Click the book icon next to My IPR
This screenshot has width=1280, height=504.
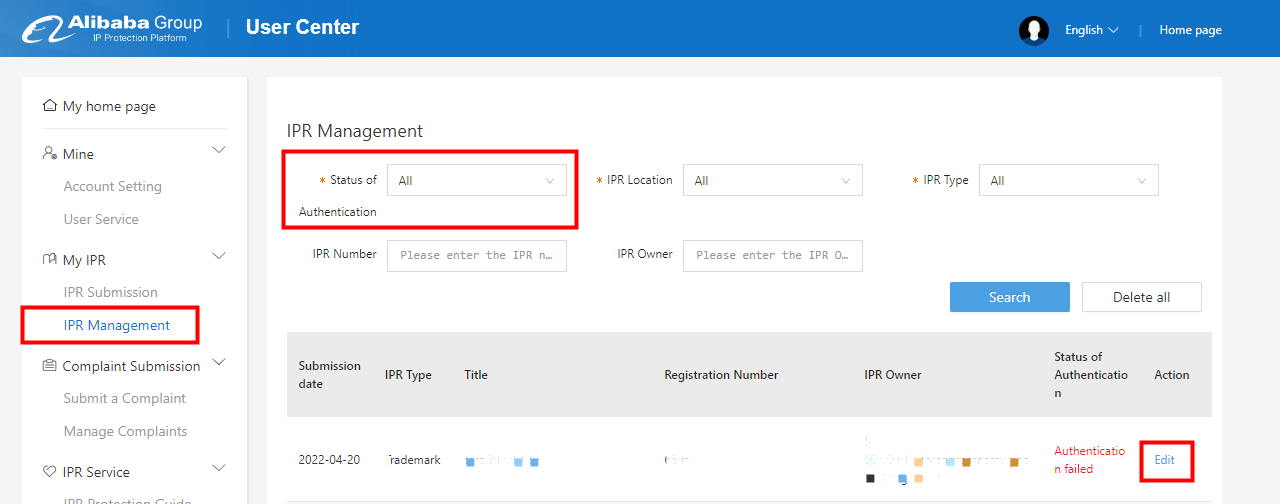pos(50,259)
